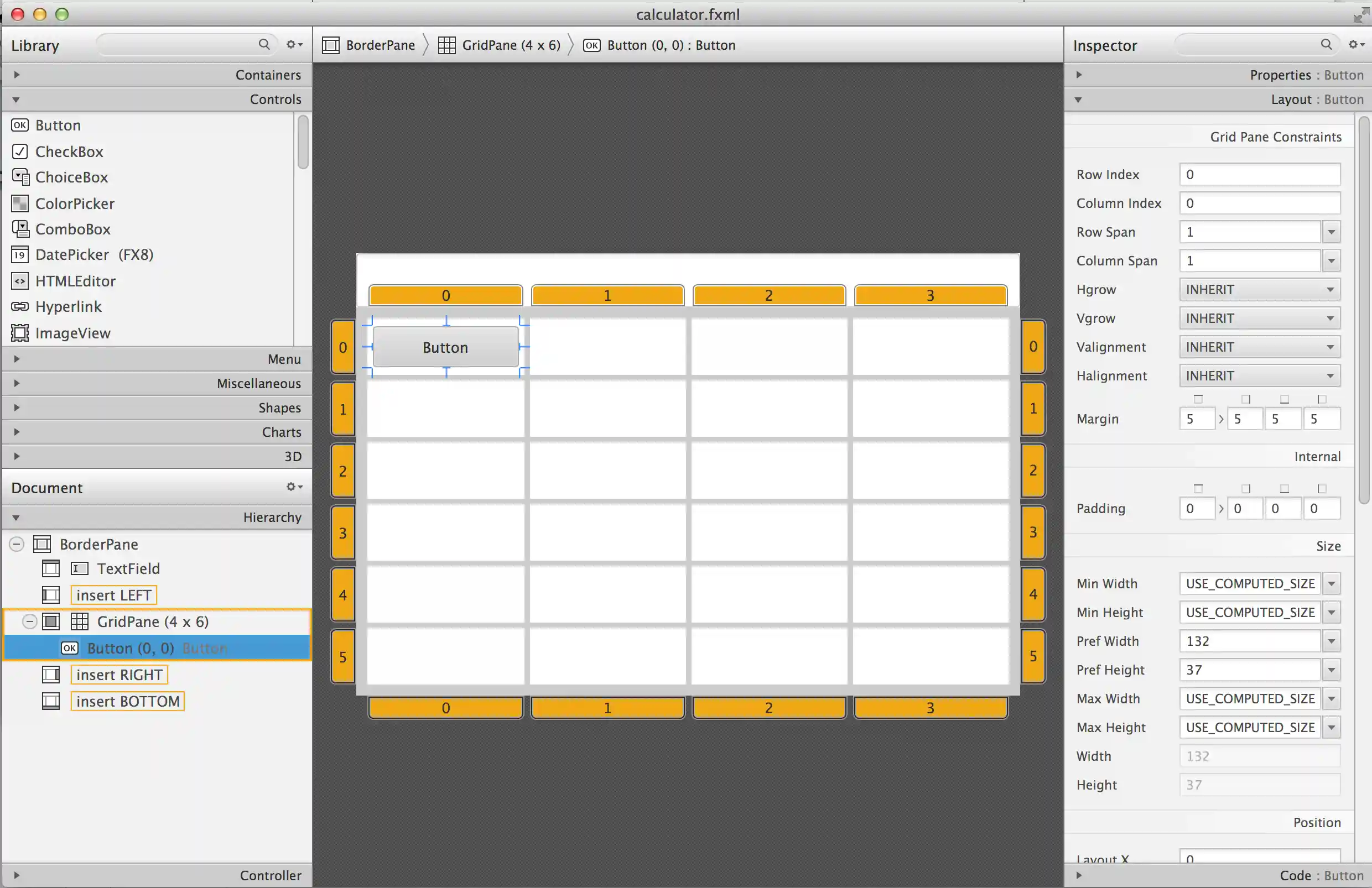1372x888 pixels.
Task: Click the Hyperlink chain icon
Action: point(20,306)
